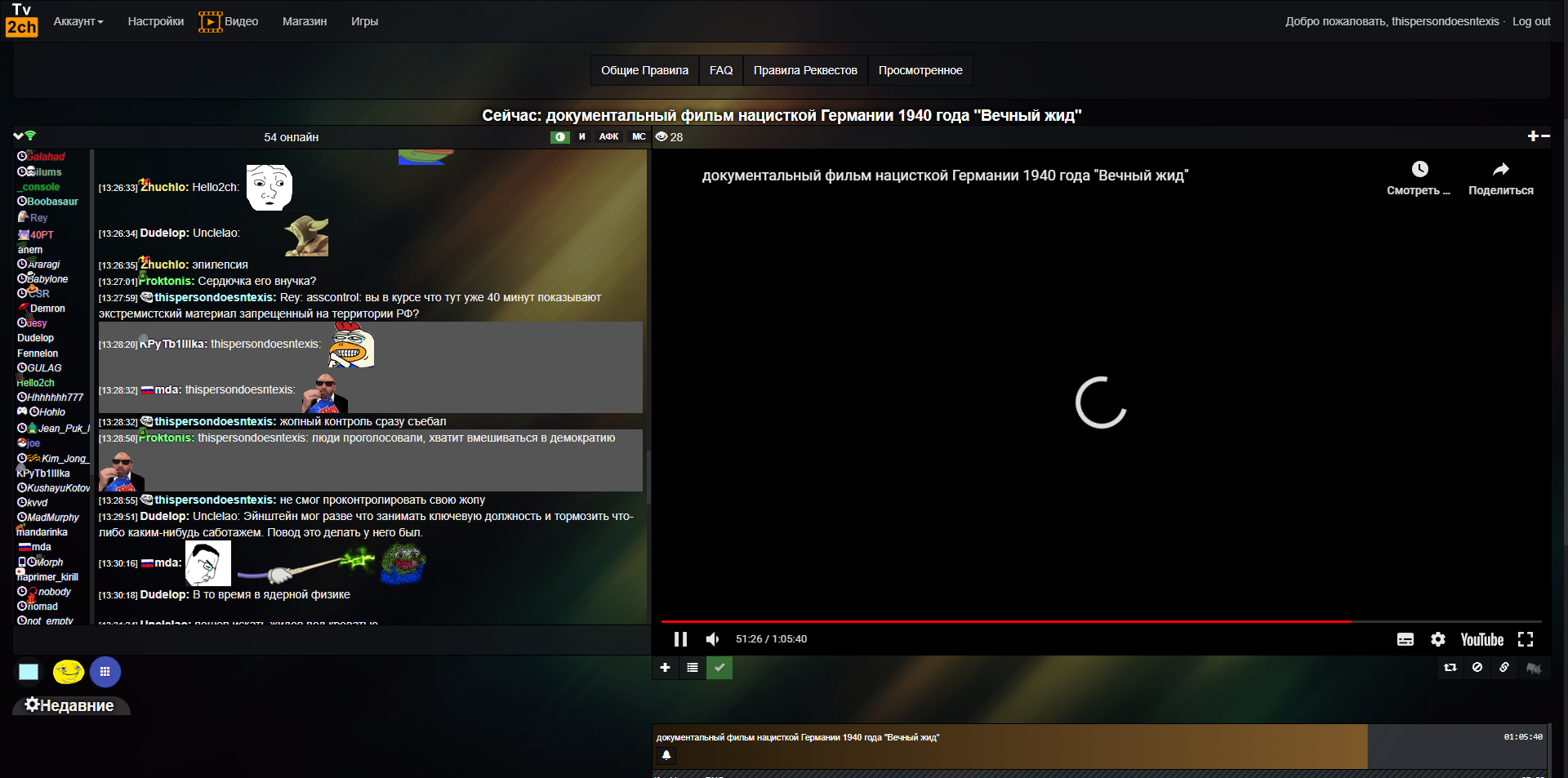Select user Araragi in user list
Image resolution: width=1568 pixels, height=778 pixels.
pyautogui.click(x=43, y=265)
